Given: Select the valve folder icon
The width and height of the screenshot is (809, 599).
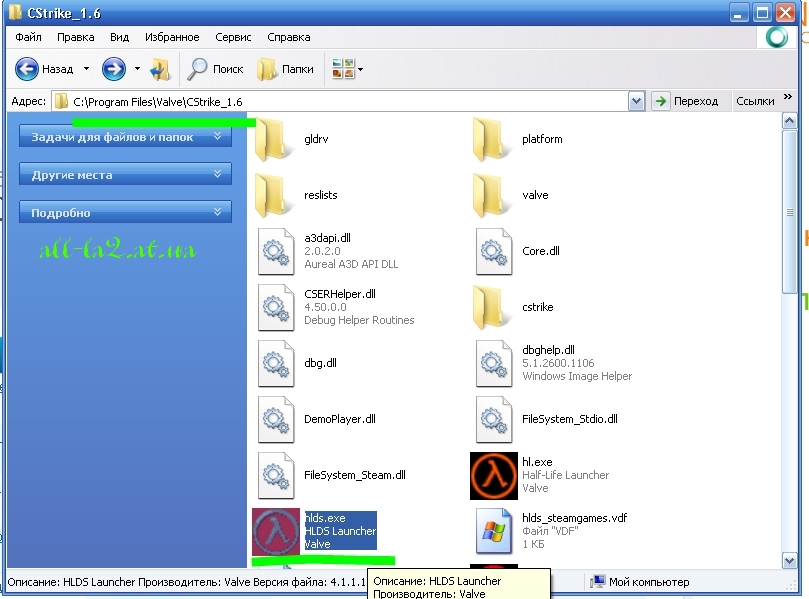Looking at the screenshot, I should [x=490, y=195].
